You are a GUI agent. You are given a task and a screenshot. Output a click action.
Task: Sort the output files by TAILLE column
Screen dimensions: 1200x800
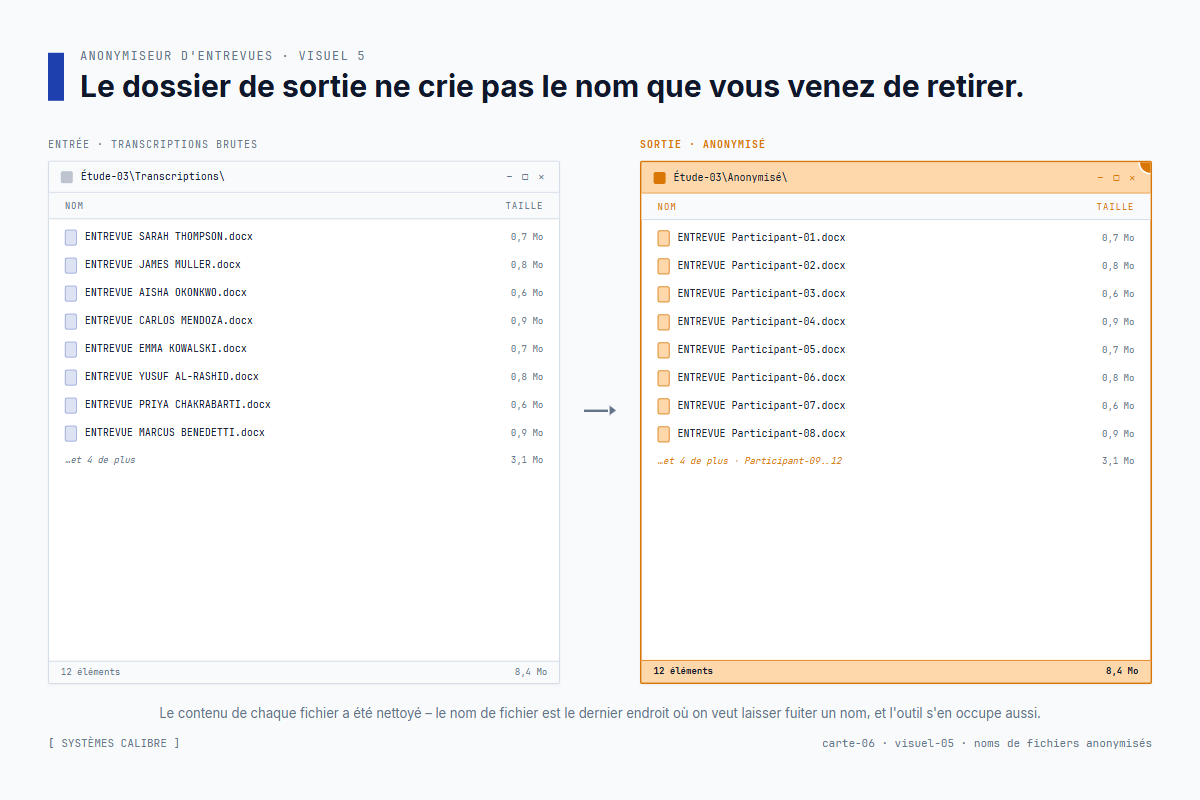1115,206
